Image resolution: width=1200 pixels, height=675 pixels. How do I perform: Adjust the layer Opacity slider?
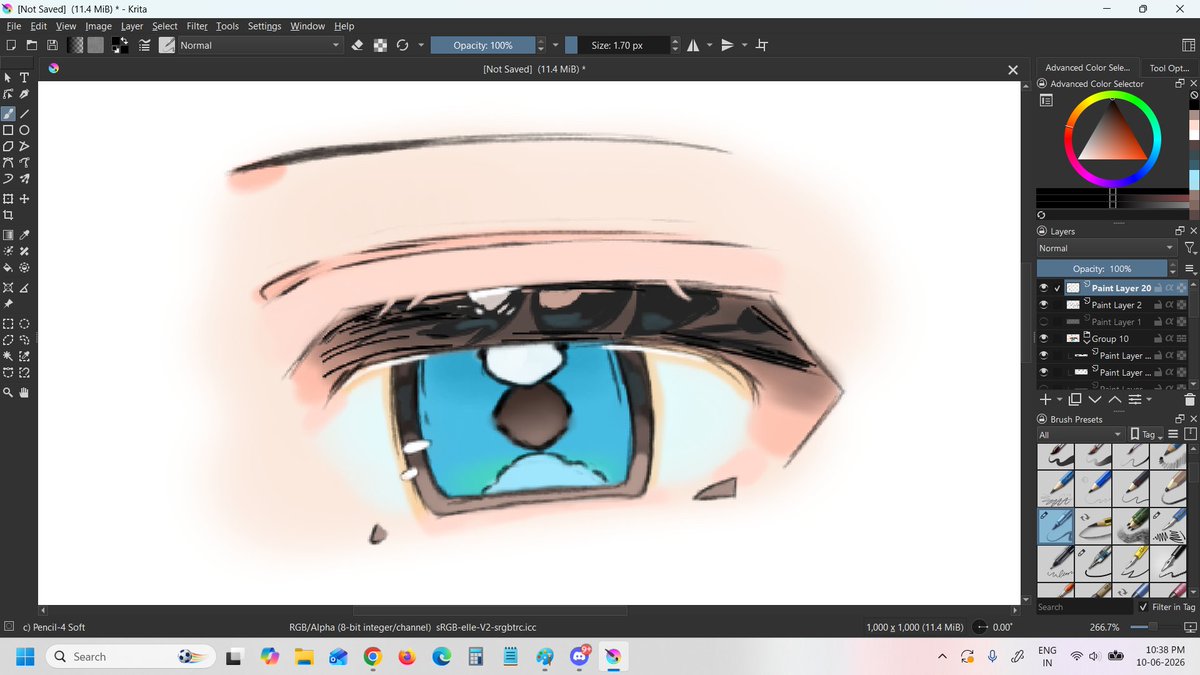pyautogui.click(x=1102, y=269)
